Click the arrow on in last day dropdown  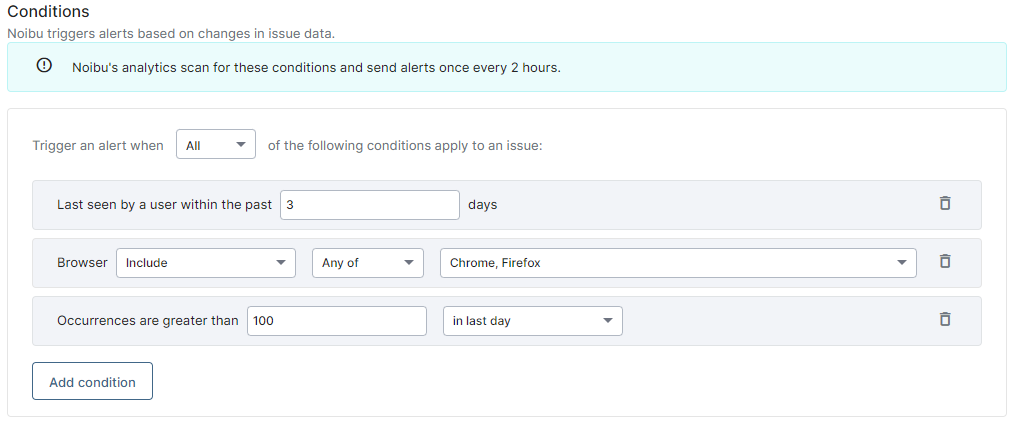[607, 321]
